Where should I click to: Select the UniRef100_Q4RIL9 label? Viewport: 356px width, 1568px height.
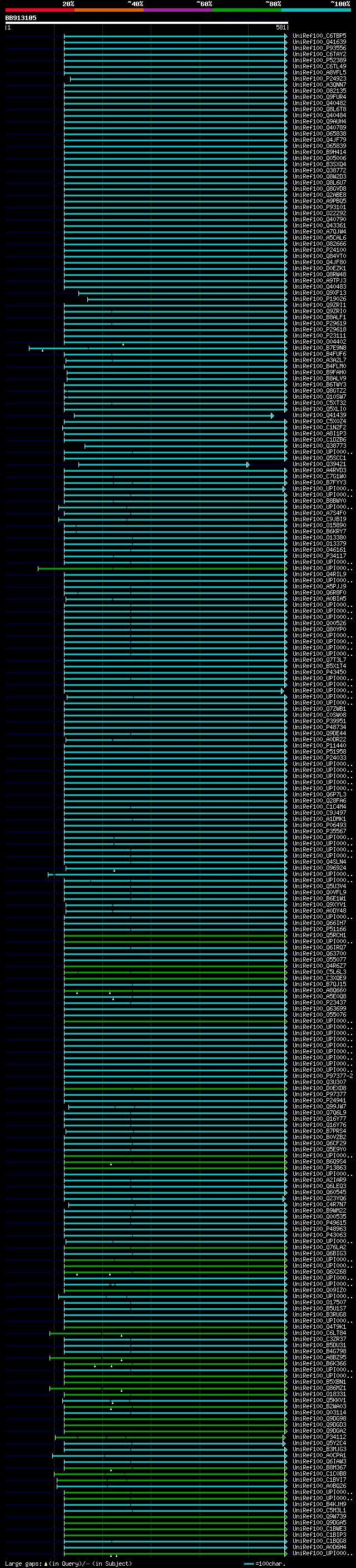coord(319,574)
